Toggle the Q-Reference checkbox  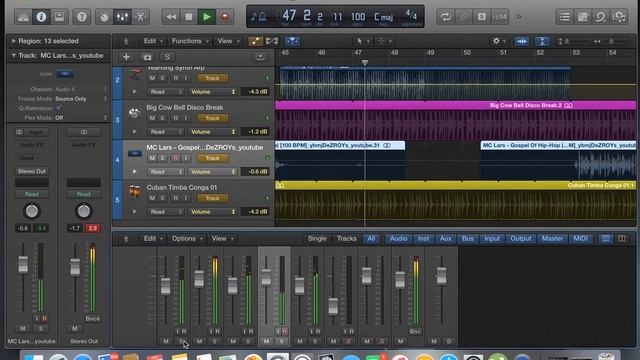coord(58,108)
